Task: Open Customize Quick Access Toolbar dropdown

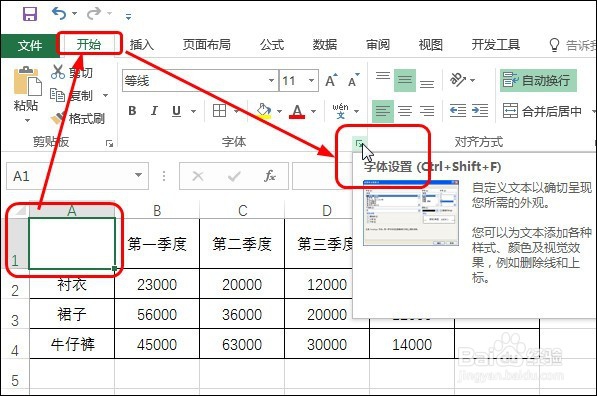Action: [128, 16]
